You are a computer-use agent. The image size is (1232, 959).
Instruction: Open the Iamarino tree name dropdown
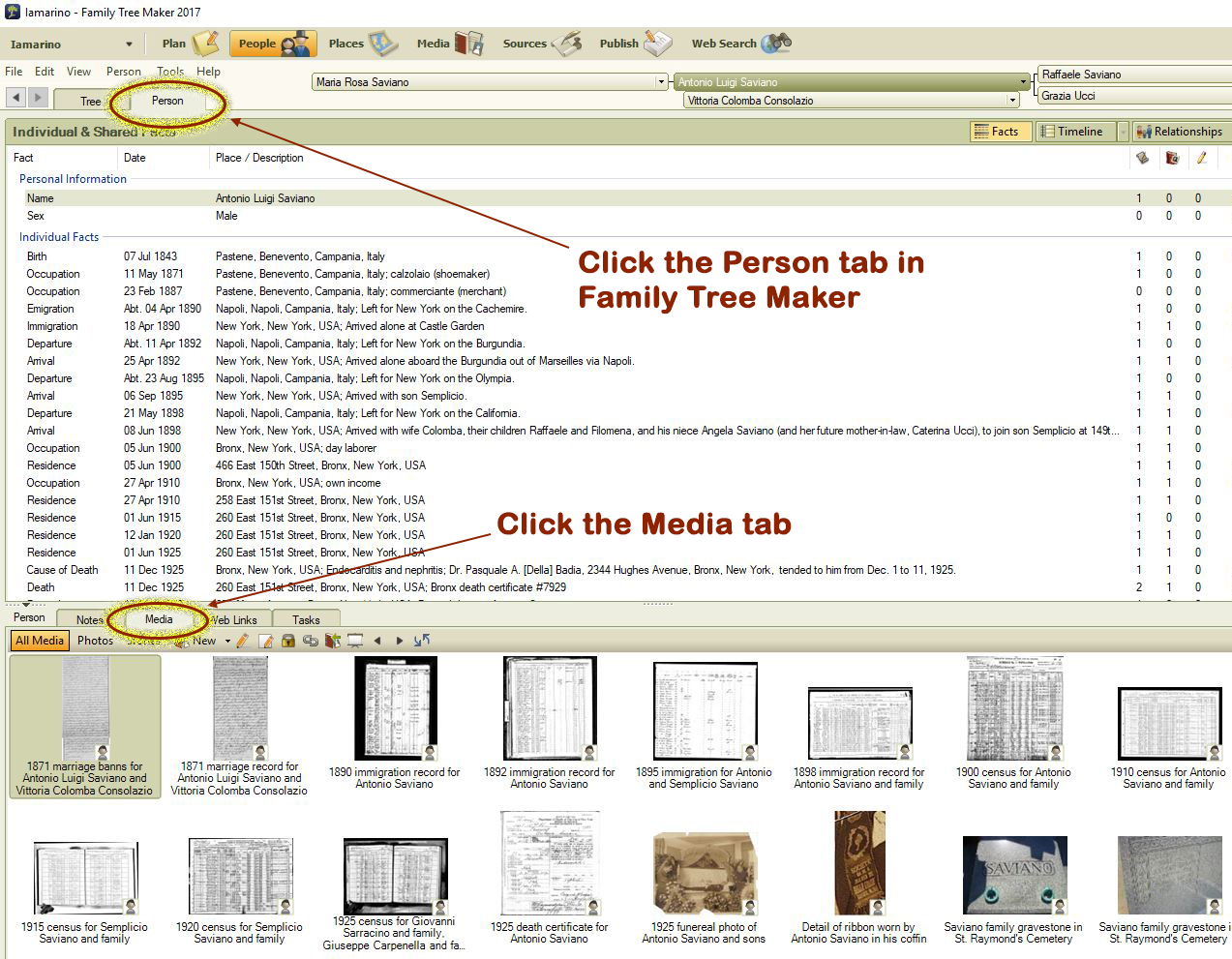(129, 45)
